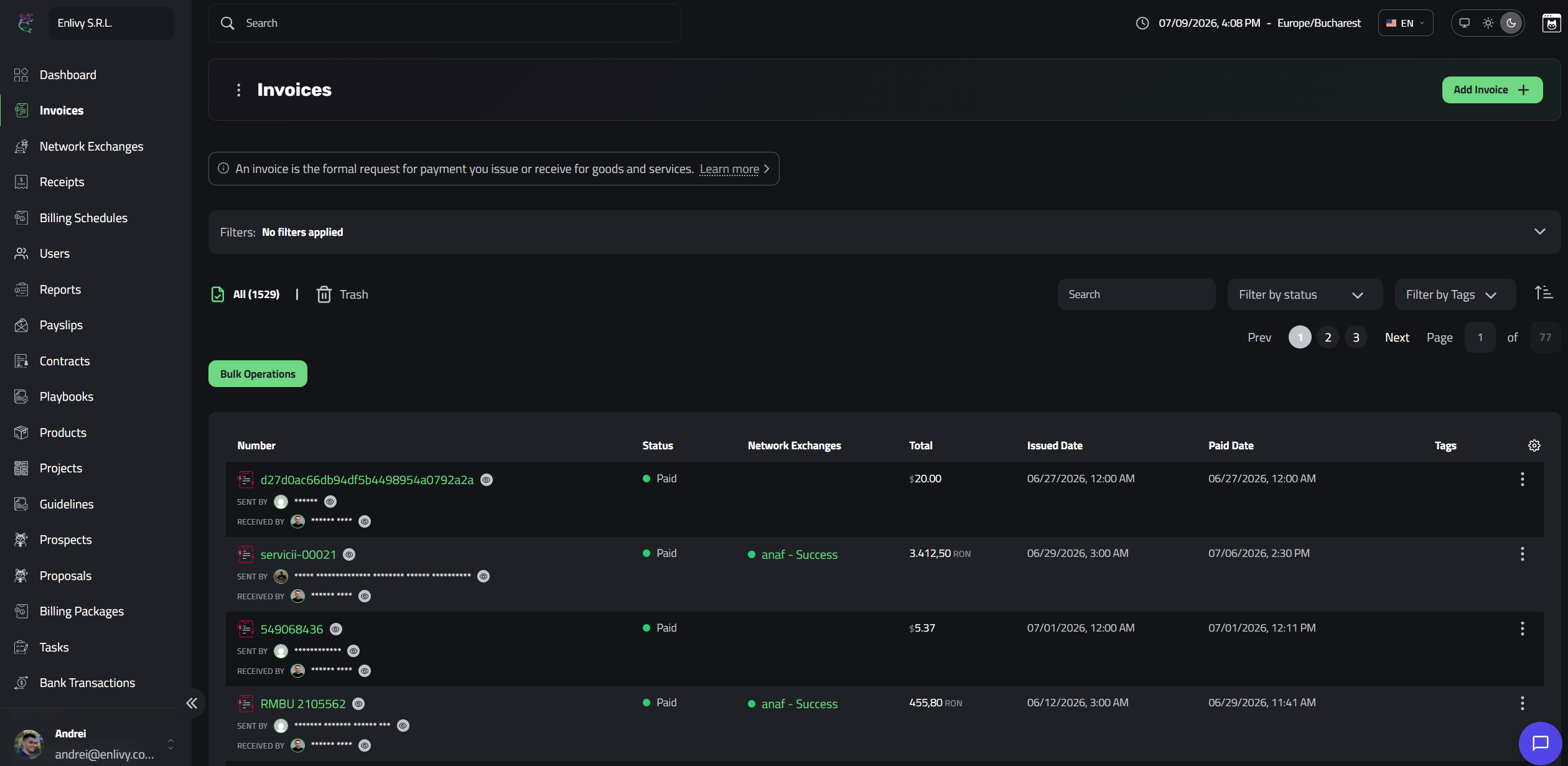Open the Invoices header three-dot menu

coord(238,90)
